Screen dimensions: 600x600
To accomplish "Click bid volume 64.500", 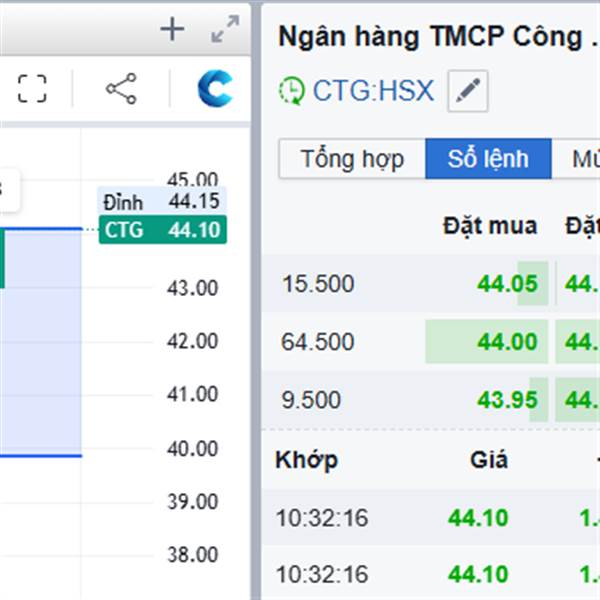I will click(x=318, y=342).
